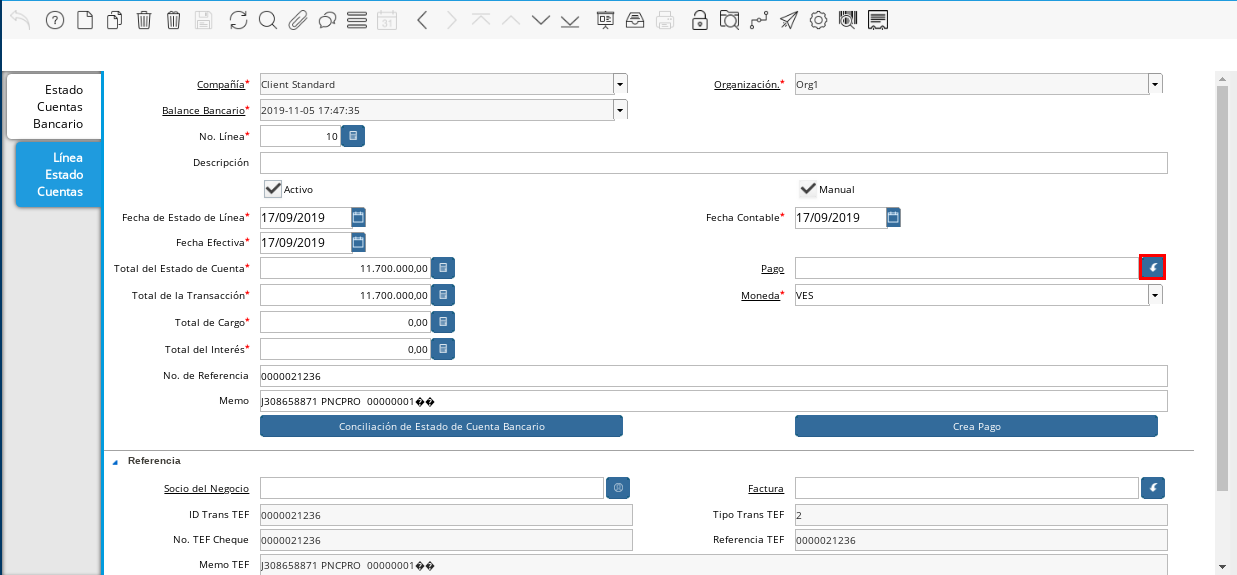Click the Refresh icon in the toolbar

pyautogui.click(x=238, y=20)
